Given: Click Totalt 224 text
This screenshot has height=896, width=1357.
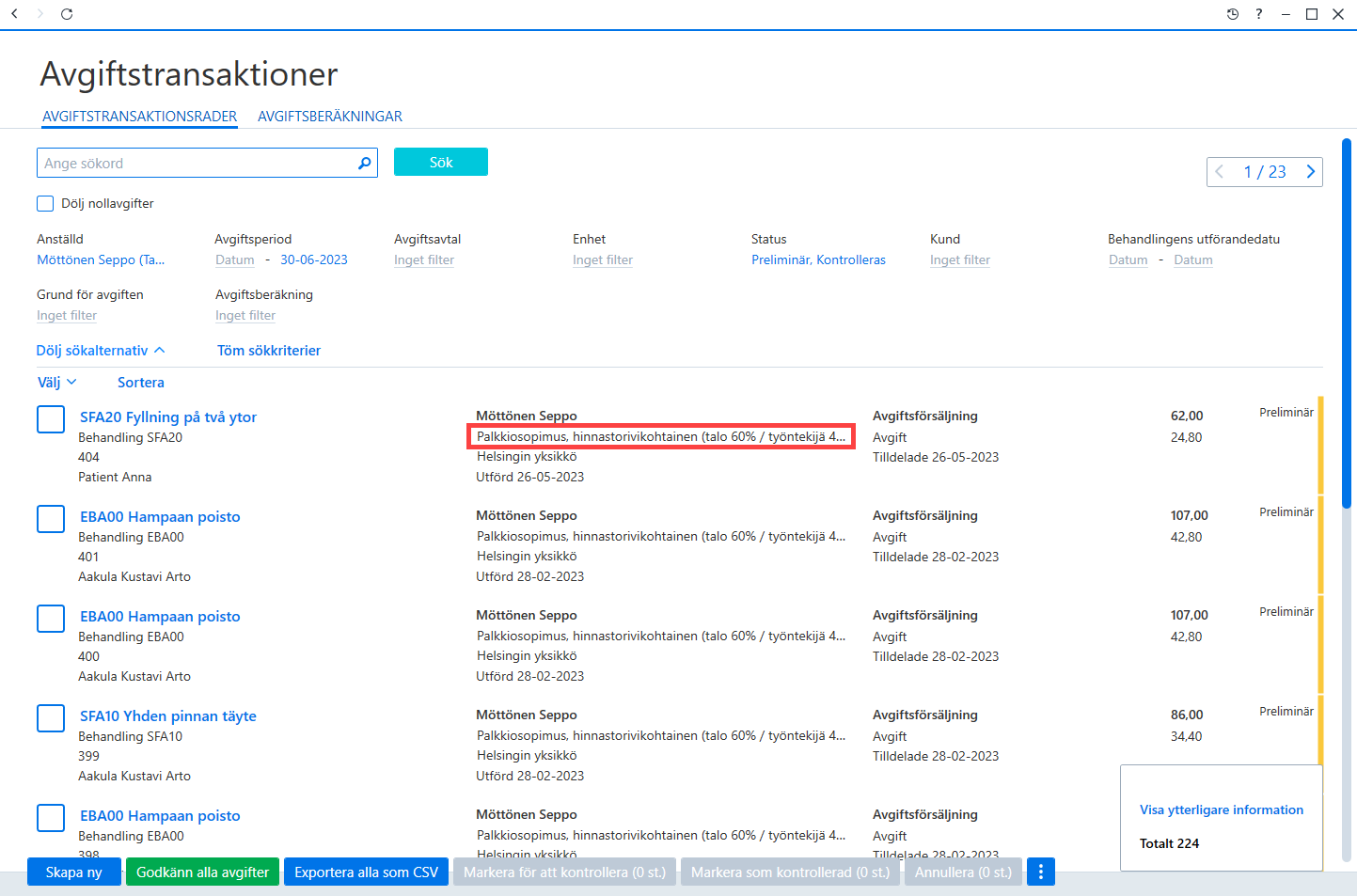Looking at the screenshot, I should coord(1169,843).
